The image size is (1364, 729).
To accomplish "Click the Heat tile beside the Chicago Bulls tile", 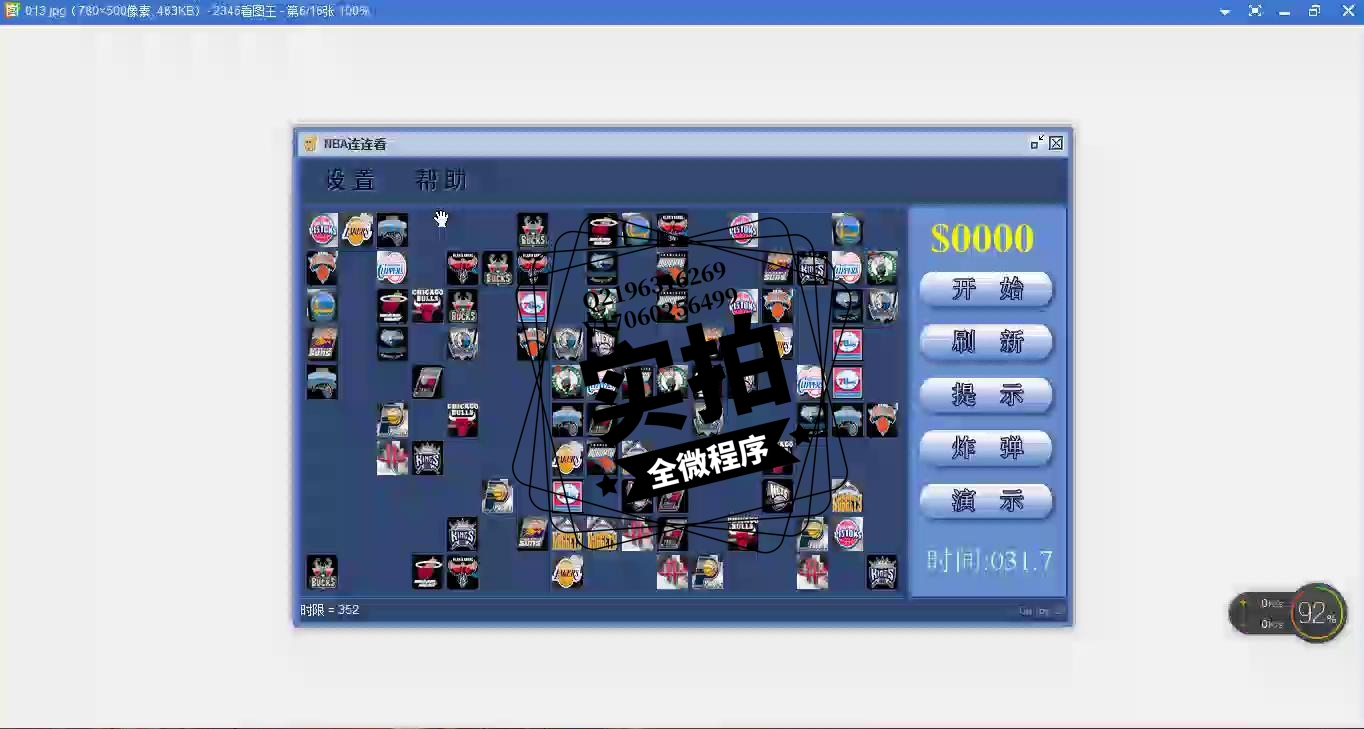I will pyautogui.click(x=392, y=306).
